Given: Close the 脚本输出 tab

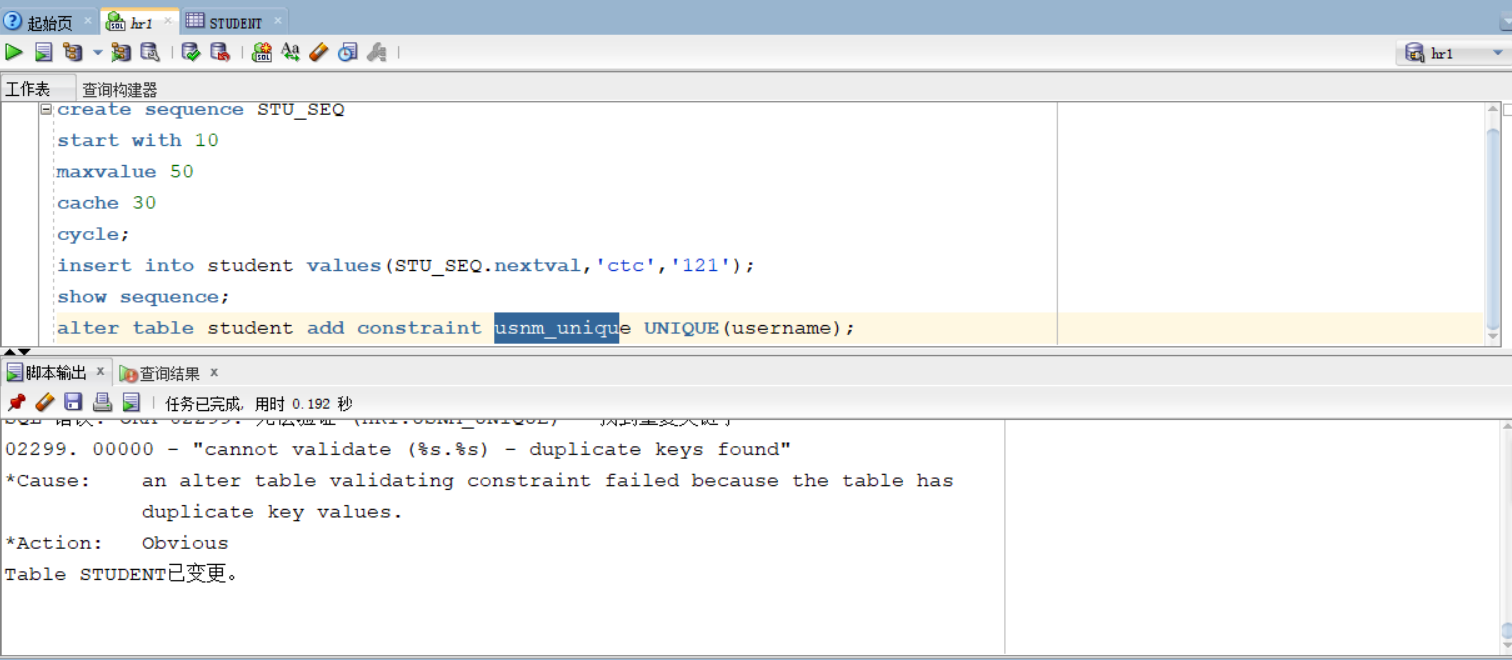Looking at the screenshot, I should point(100,372).
